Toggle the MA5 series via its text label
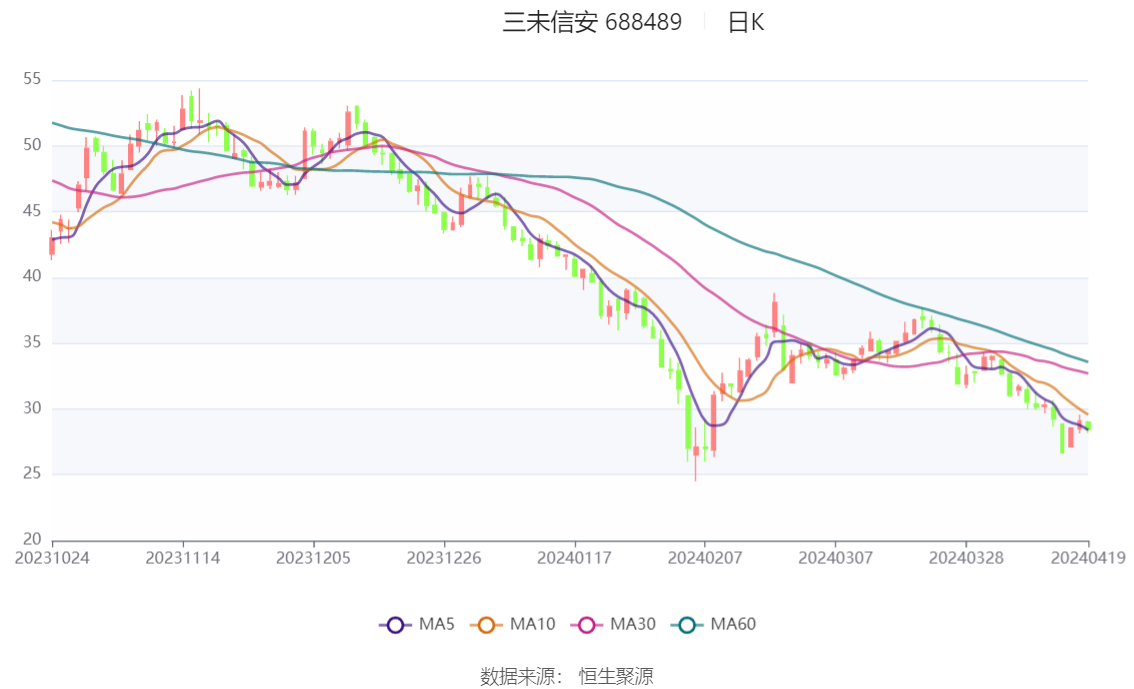This screenshot has height=689, width=1134. pyautogui.click(x=436, y=625)
